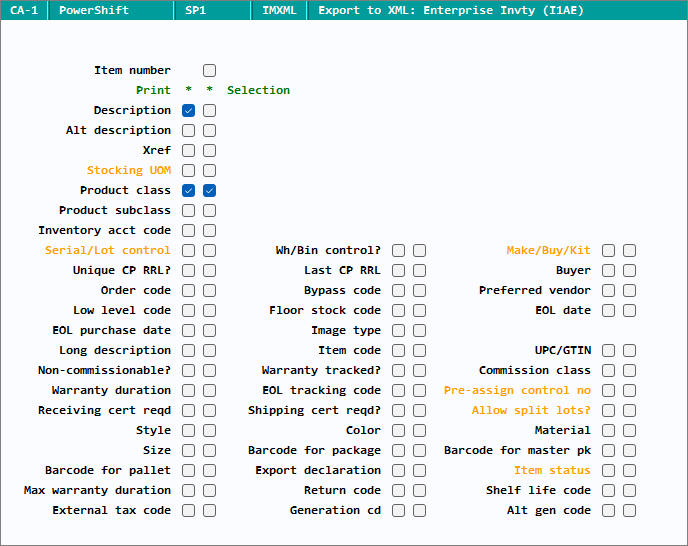Viewport: 688px width, 546px height.
Task: Tick the Style print checkbox
Action: click(188, 430)
